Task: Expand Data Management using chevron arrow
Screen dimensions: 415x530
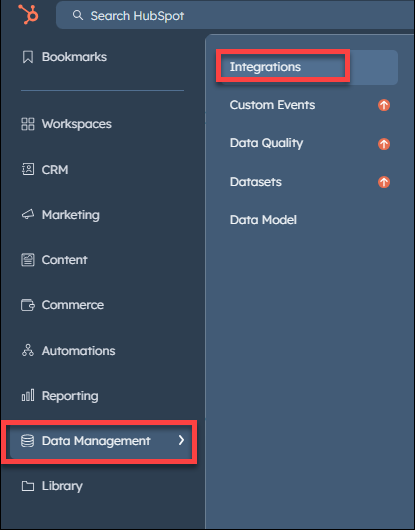Action: click(x=181, y=440)
